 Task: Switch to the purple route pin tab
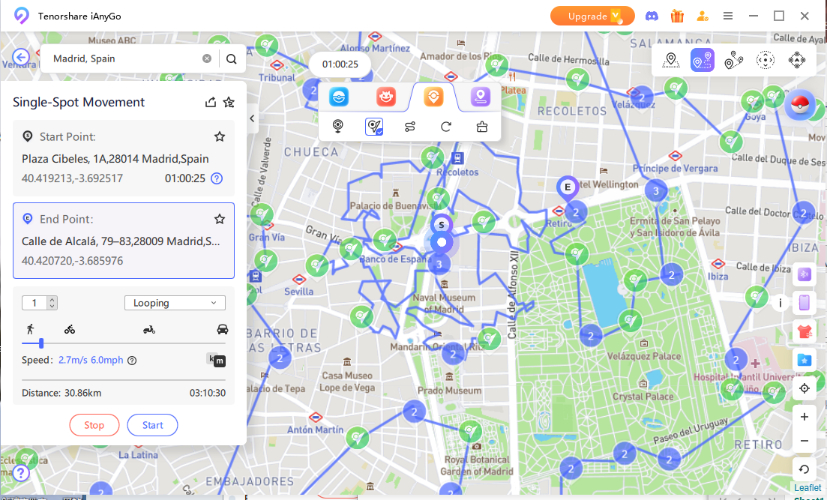(x=480, y=97)
